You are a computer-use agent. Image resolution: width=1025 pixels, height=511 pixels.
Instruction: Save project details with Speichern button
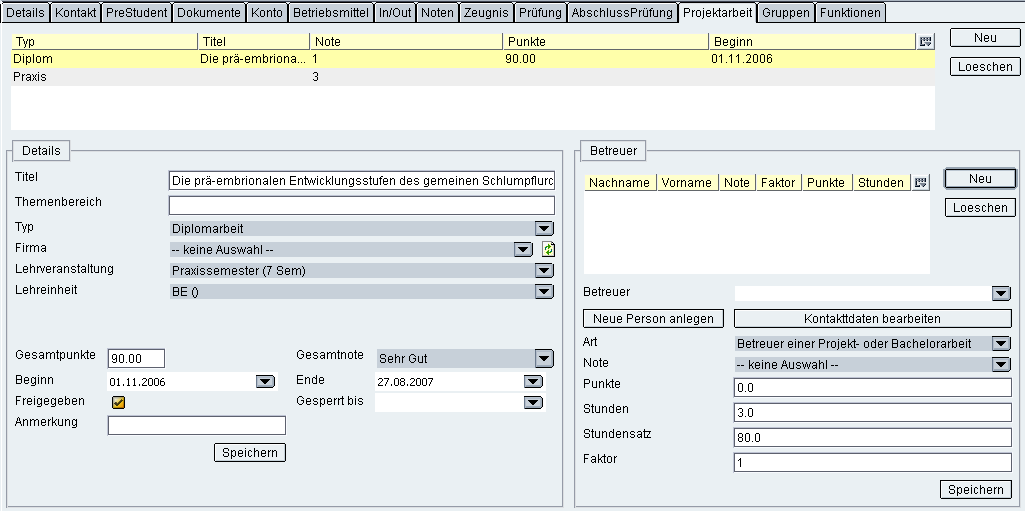(250, 453)
